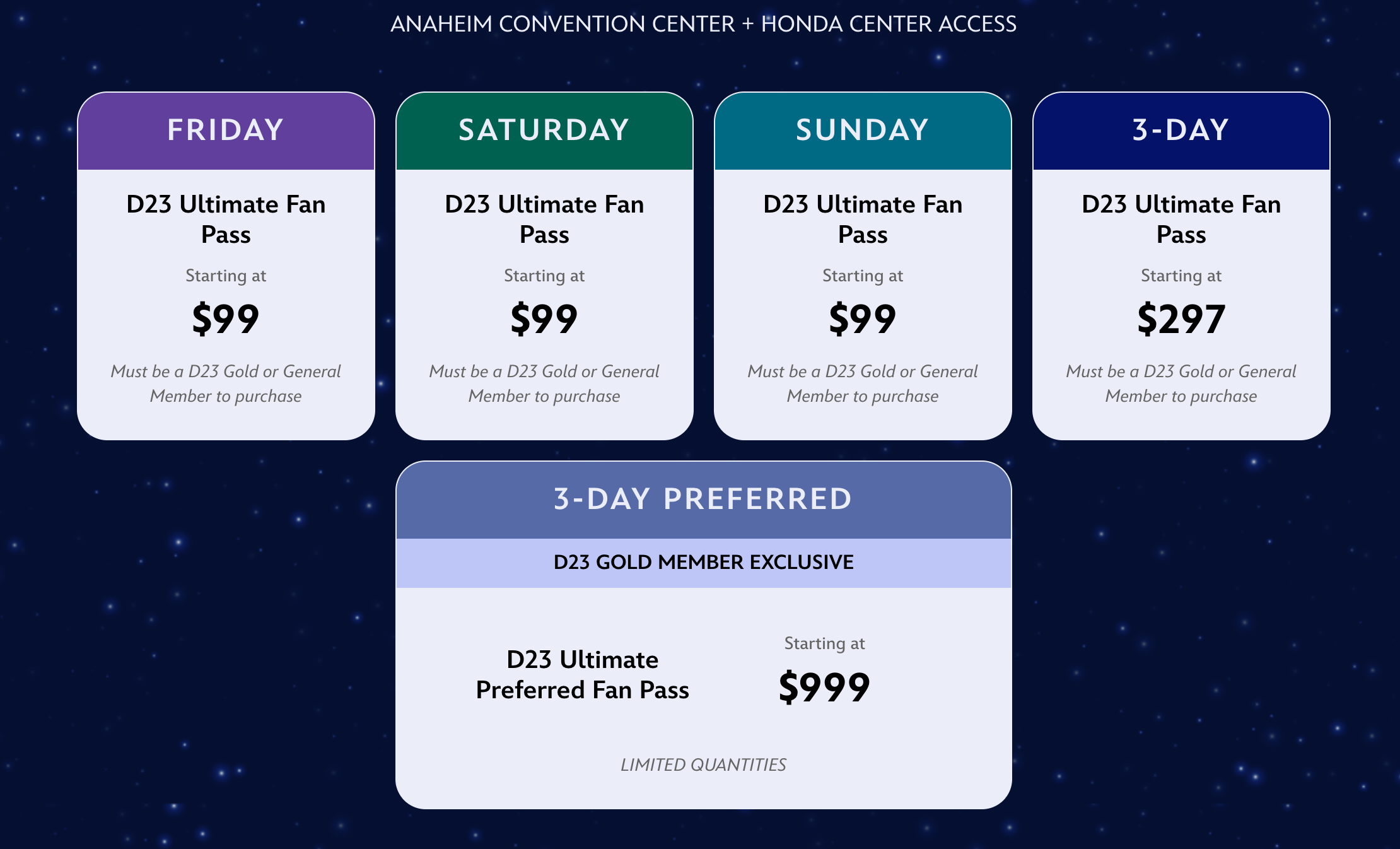Select the Sunday pass card header
Screen dimensions: 1400x849
click(x=863, y=131)
